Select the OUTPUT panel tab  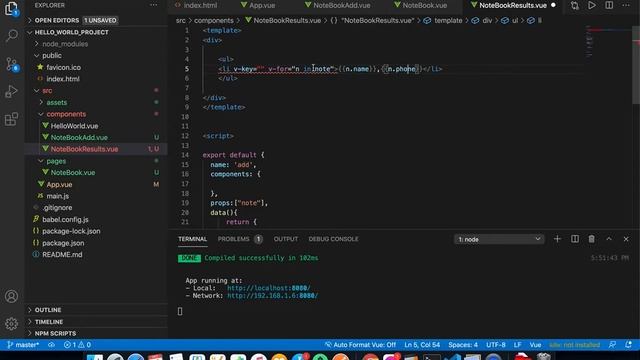coord(286,239)
